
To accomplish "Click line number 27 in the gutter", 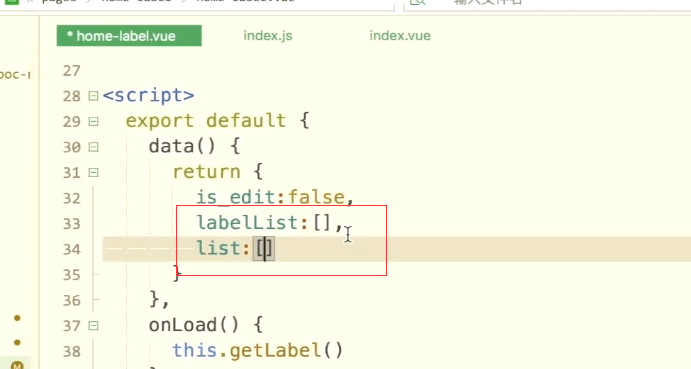I will click(71, 71).
